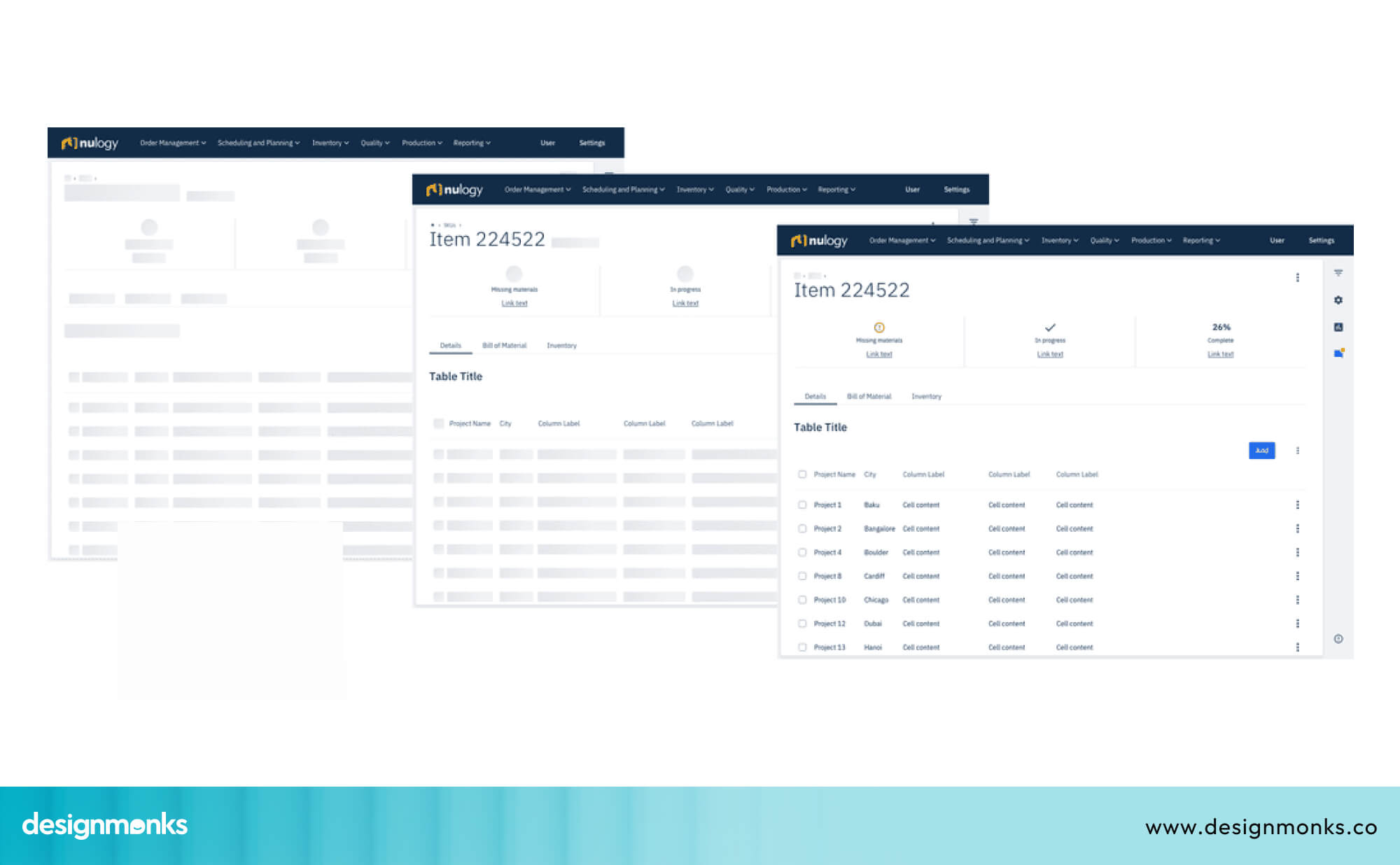Viewport: 1400px width, 865px height.
Task: Open the filter icon in front window's side rail
Action: tap(1338, 273)
